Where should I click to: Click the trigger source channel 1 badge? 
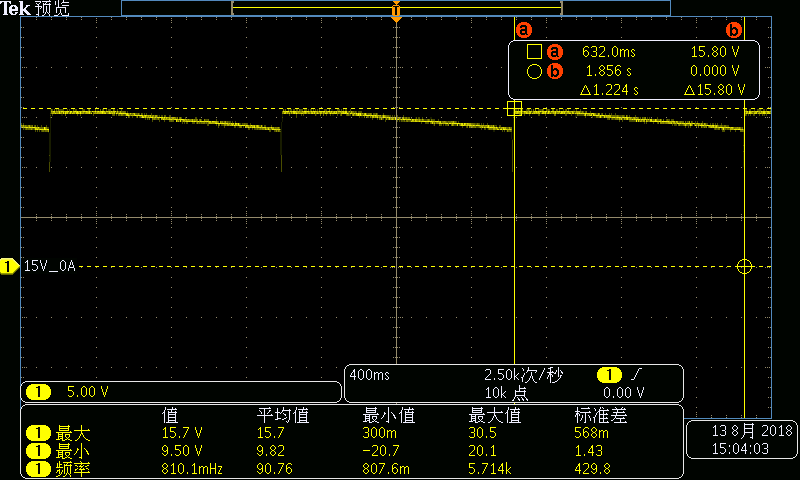click(x=609, y=375)
